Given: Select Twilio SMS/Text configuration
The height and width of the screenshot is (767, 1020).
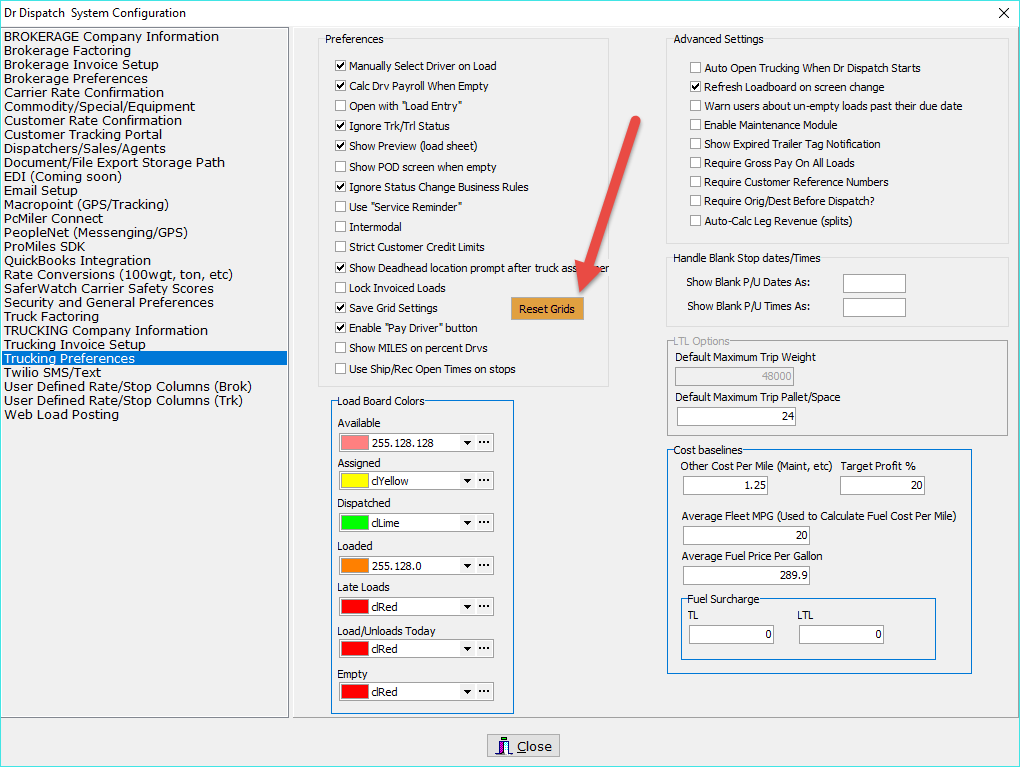Looking at the screenshot, I should pyautogui.click(x=52, y=373).
